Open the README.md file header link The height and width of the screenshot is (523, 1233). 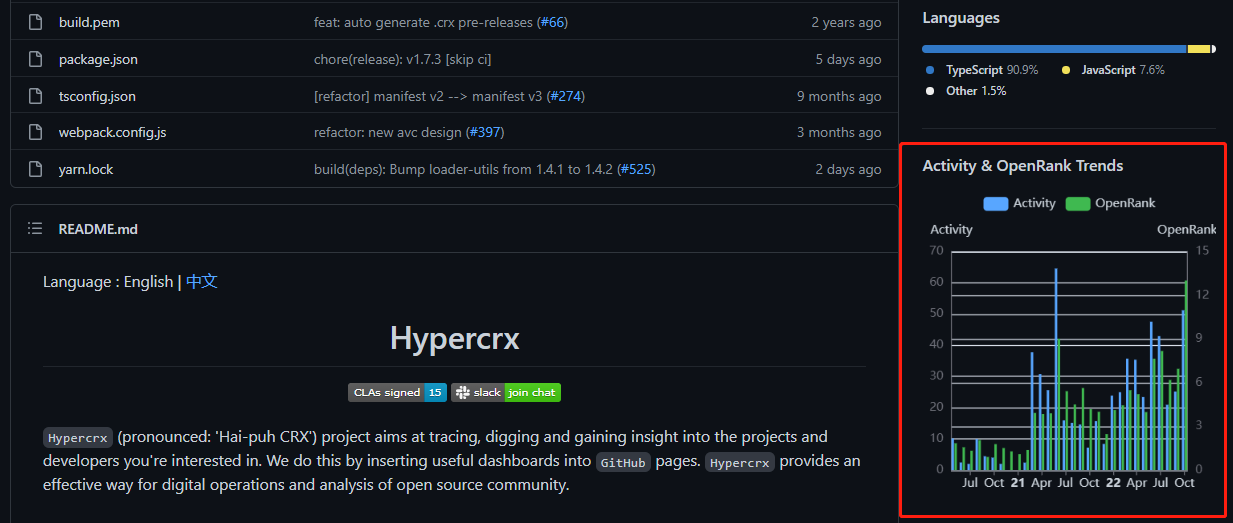(x=98, y=229)
